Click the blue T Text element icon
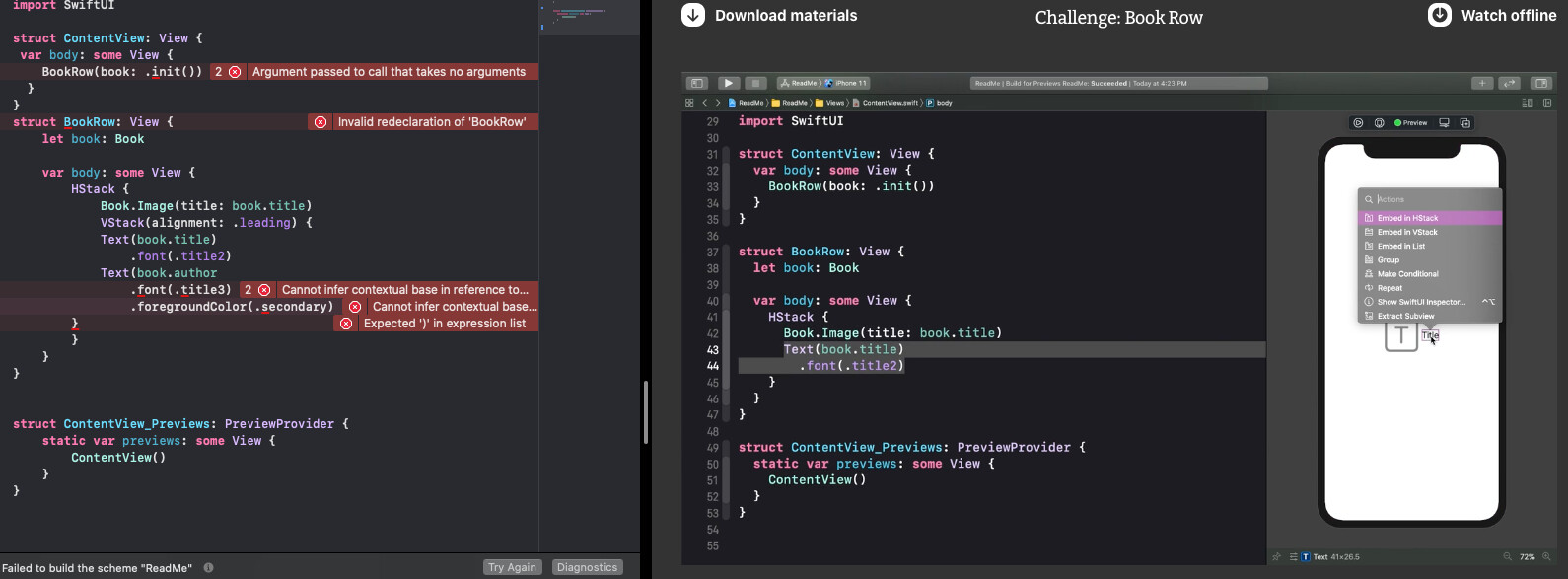This screenshot has height=579, width=1568. pos(1306,557)
